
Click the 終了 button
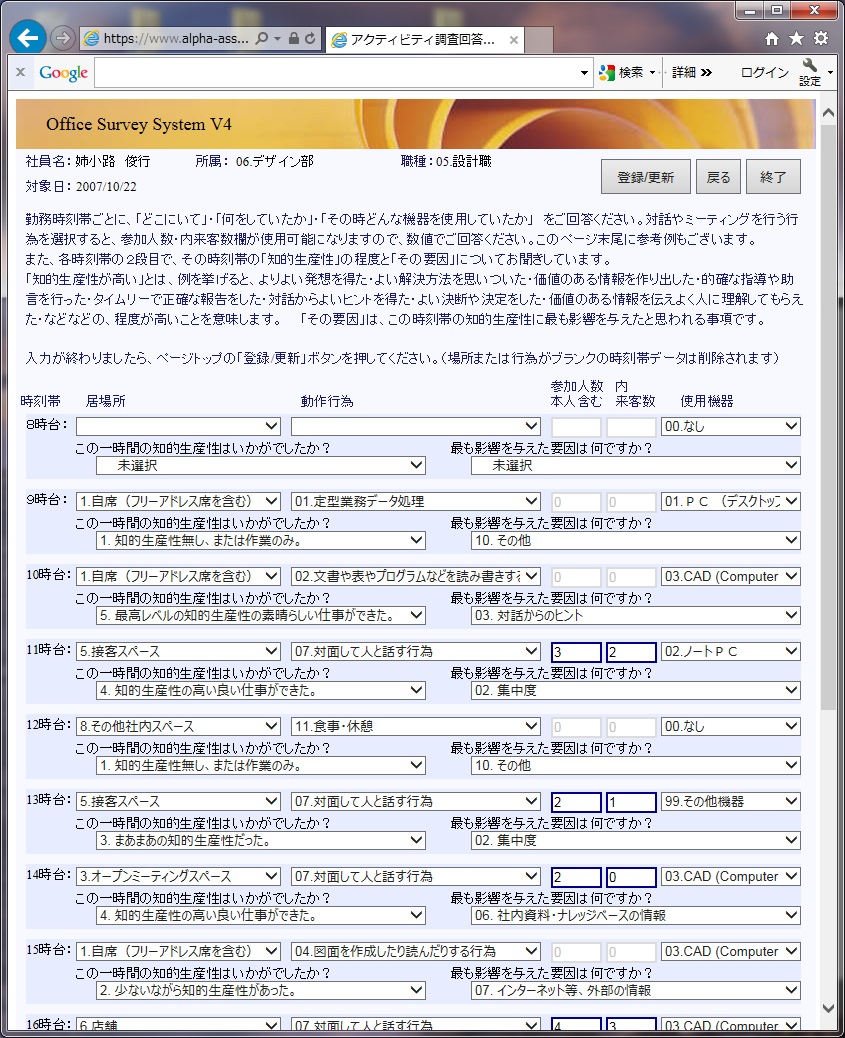pyautogui.click(x=773, y=177)
